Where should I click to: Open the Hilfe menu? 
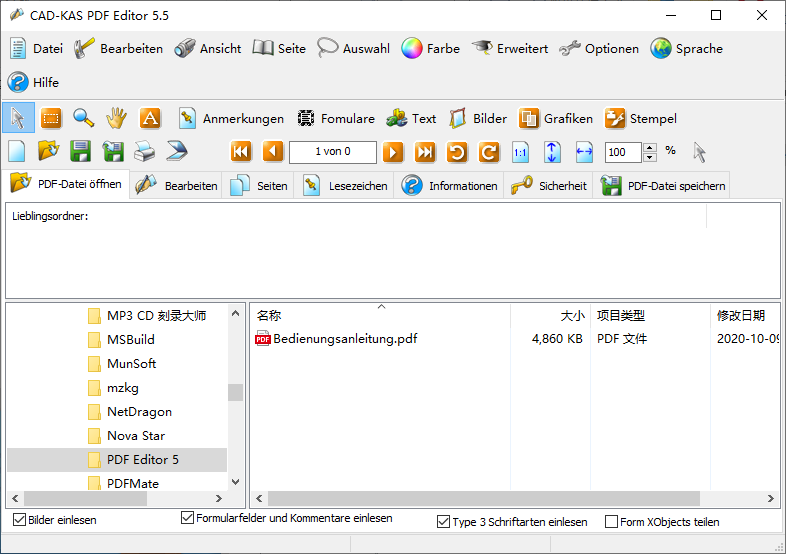pos(34,82)
